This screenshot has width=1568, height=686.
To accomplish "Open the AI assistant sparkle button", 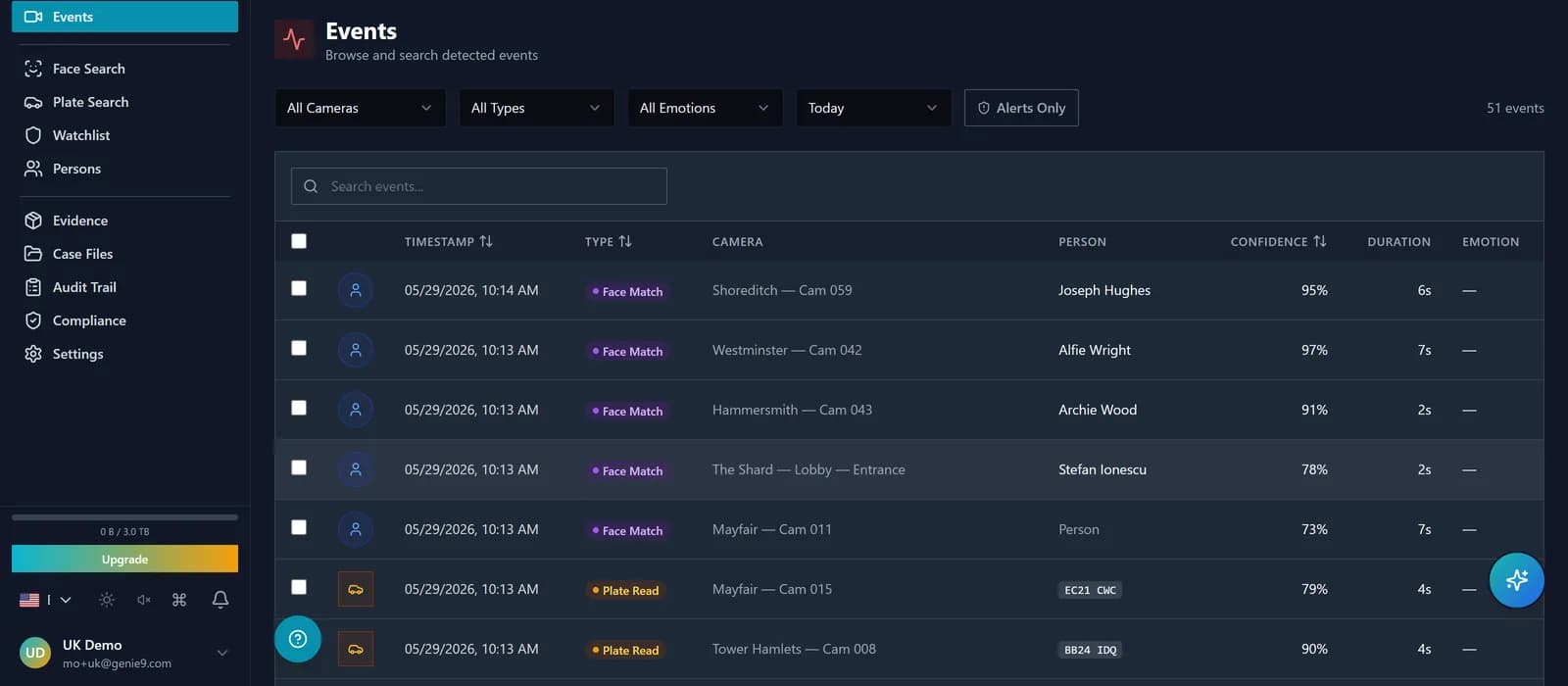I will pos(1516,580).
